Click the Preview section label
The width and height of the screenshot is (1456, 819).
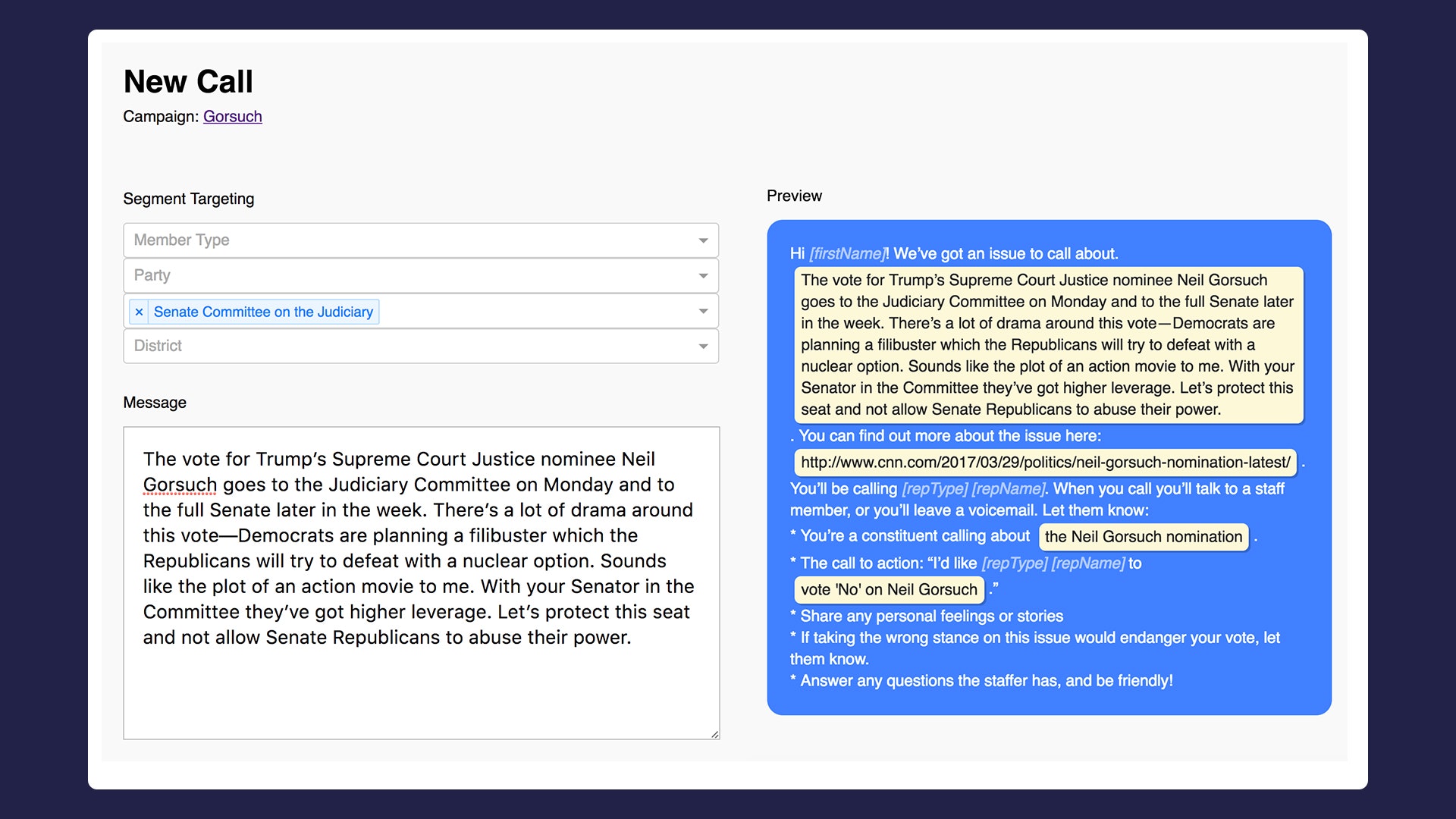(794, 196)
